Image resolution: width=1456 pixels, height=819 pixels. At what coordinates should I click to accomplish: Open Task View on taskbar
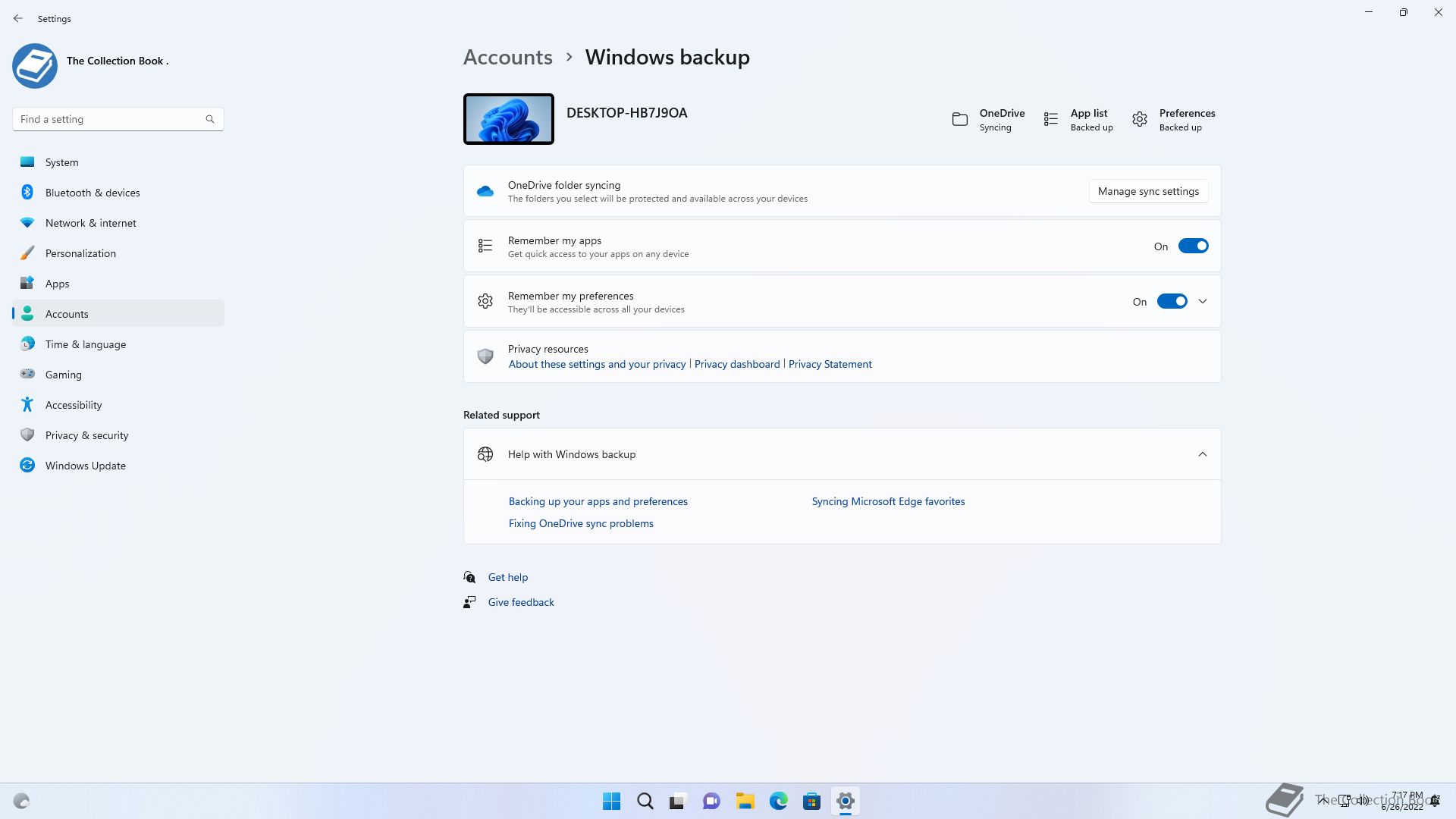[x=678, y=801]
